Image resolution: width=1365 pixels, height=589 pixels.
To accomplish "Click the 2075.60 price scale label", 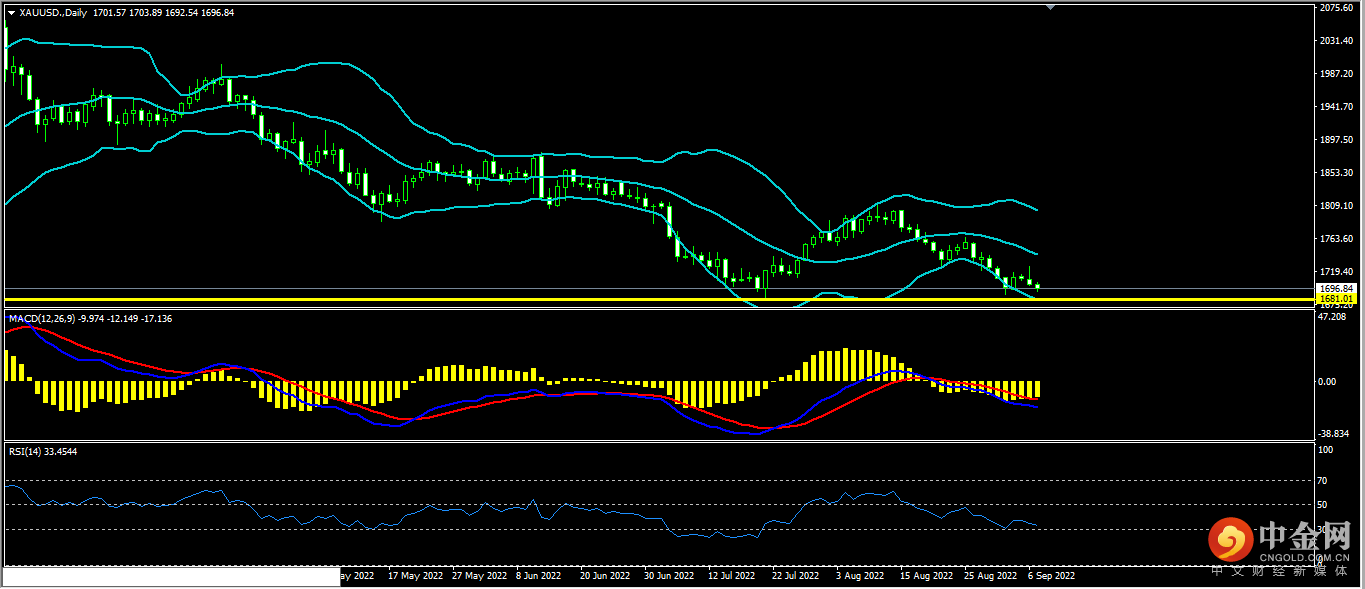I will tap(1336, 8).
